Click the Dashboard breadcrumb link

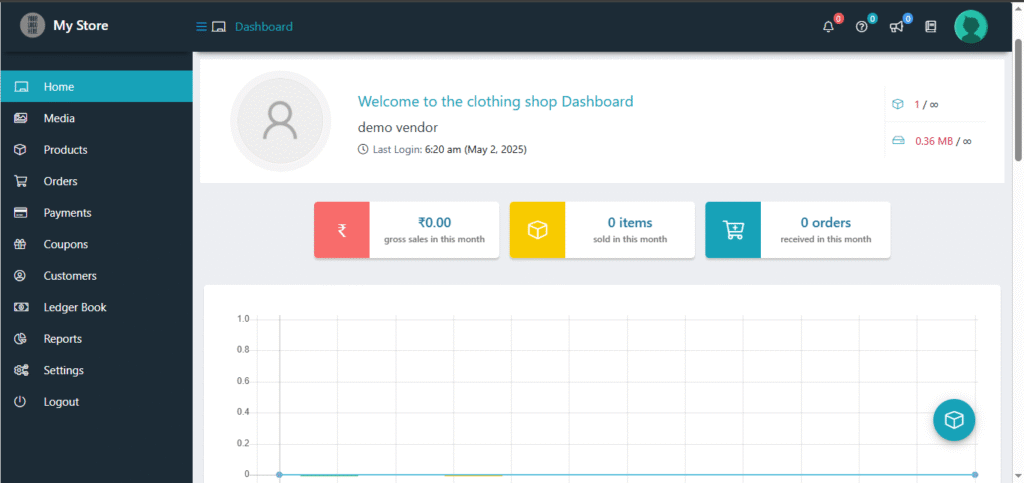[263, 27]
